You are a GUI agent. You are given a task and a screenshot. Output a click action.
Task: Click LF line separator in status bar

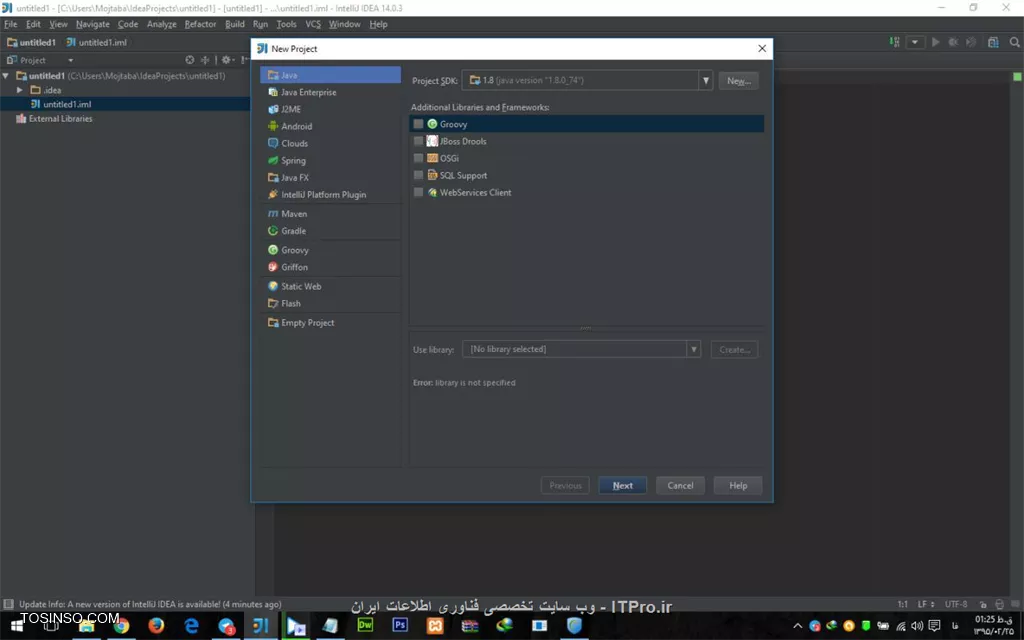(x=925, y=604)
